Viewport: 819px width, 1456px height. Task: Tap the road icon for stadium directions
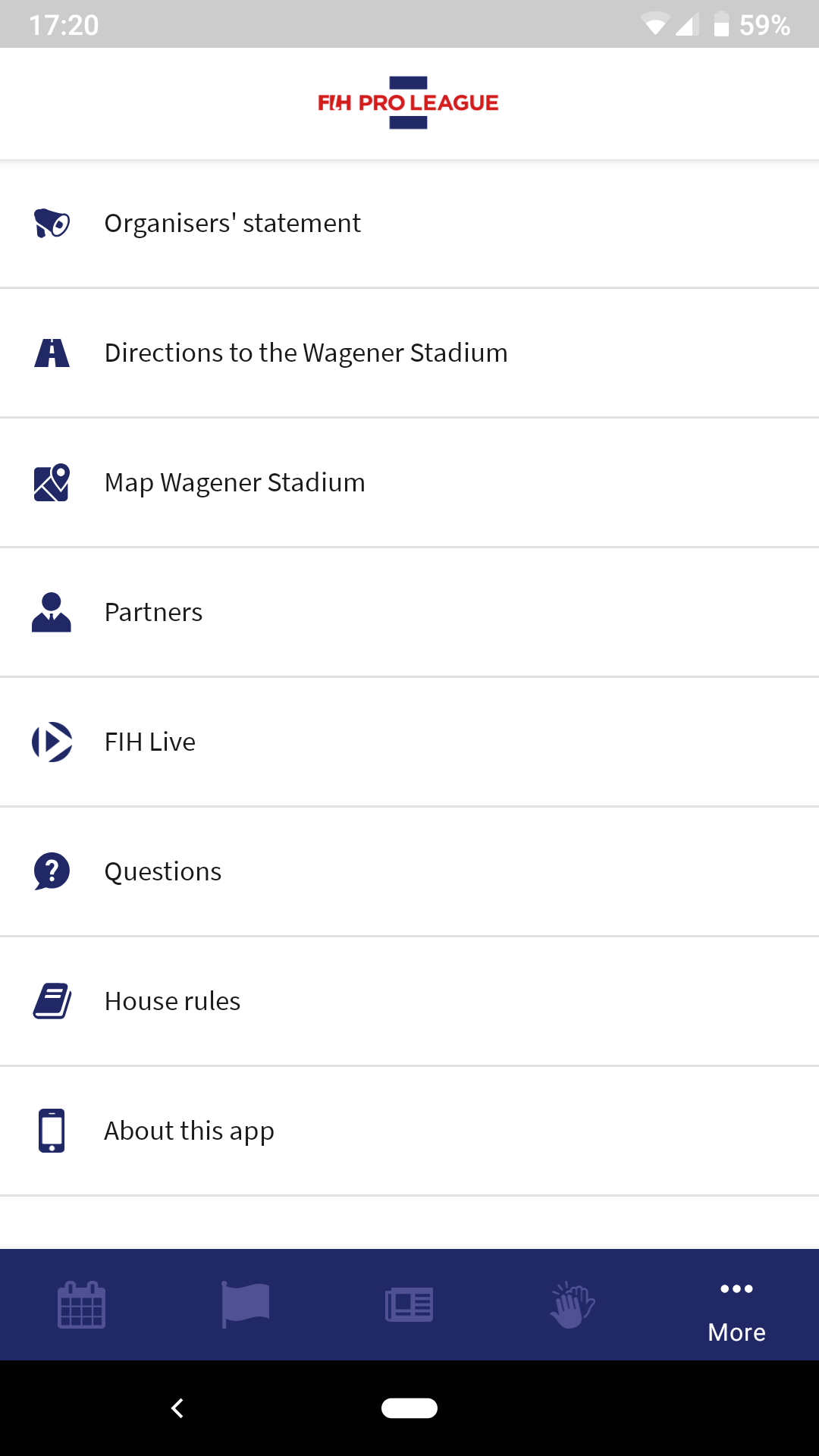[x=52, y=353]
